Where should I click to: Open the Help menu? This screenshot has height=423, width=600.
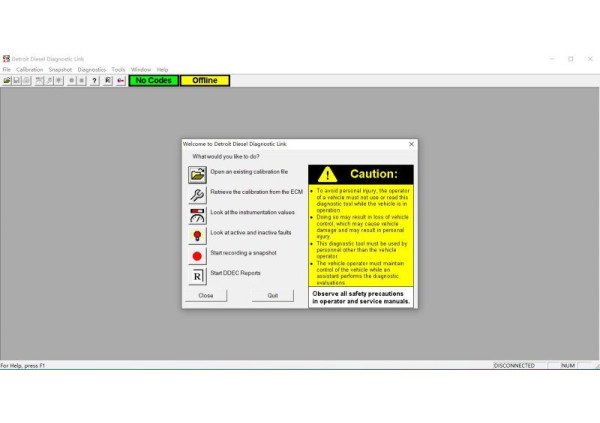[x=162, y=69]
